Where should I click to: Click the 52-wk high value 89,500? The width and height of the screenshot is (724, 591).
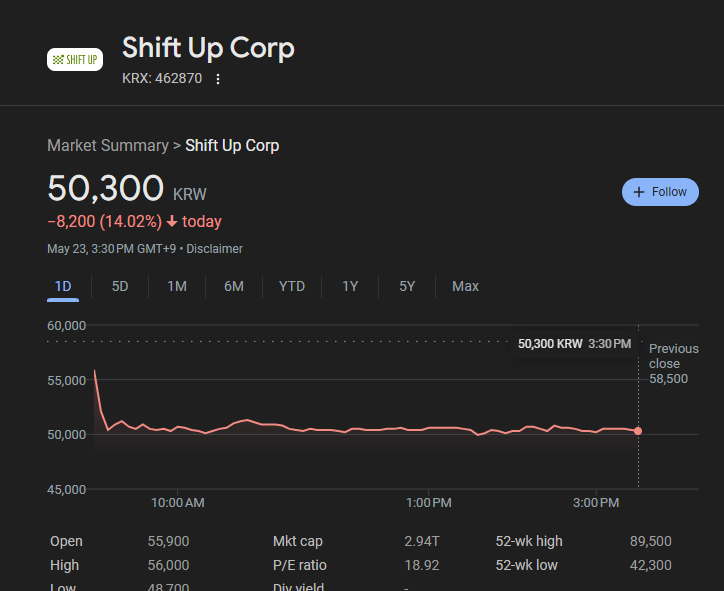[x=651, y=541]
